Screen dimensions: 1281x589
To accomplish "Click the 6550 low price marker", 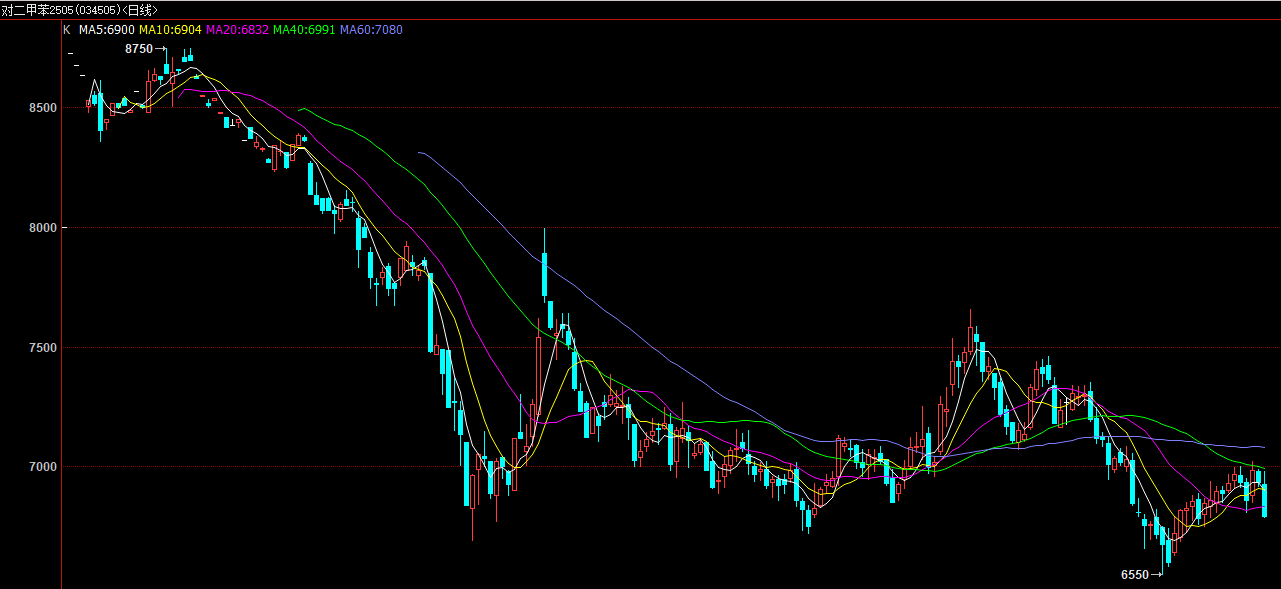I will (x=1135, y=575).
